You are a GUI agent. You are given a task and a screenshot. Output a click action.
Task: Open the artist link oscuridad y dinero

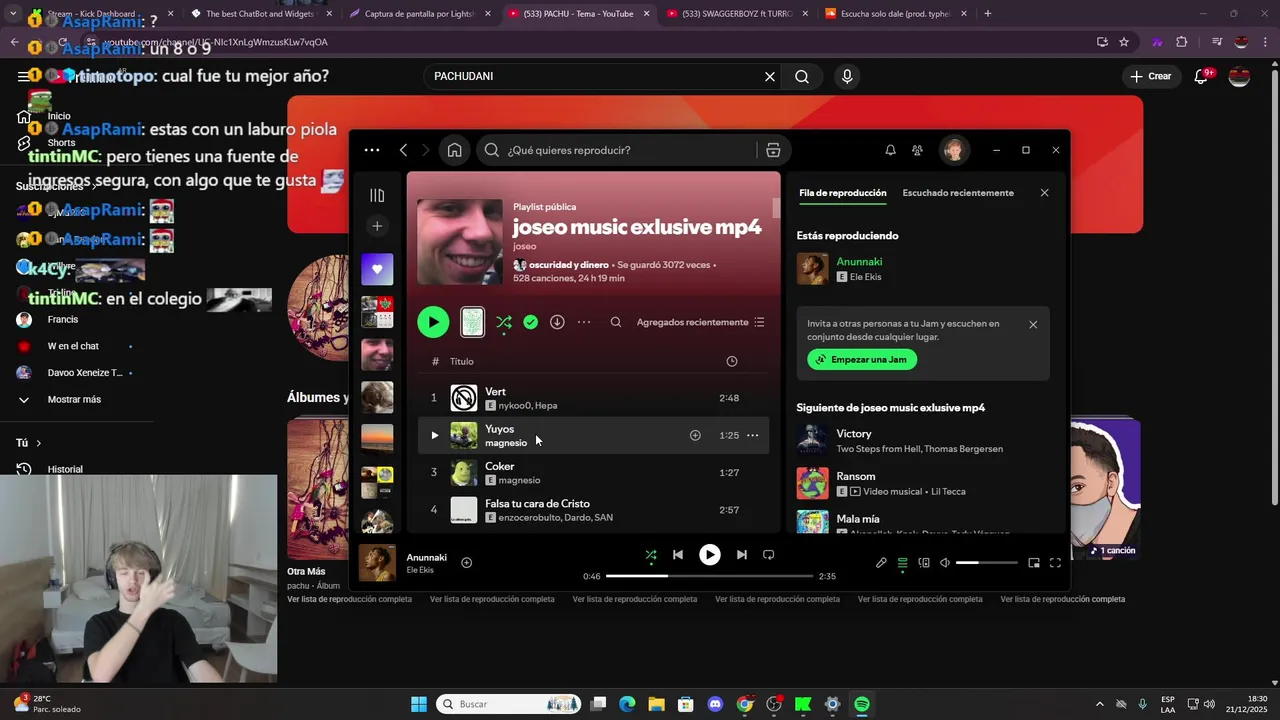coord(568,265)
